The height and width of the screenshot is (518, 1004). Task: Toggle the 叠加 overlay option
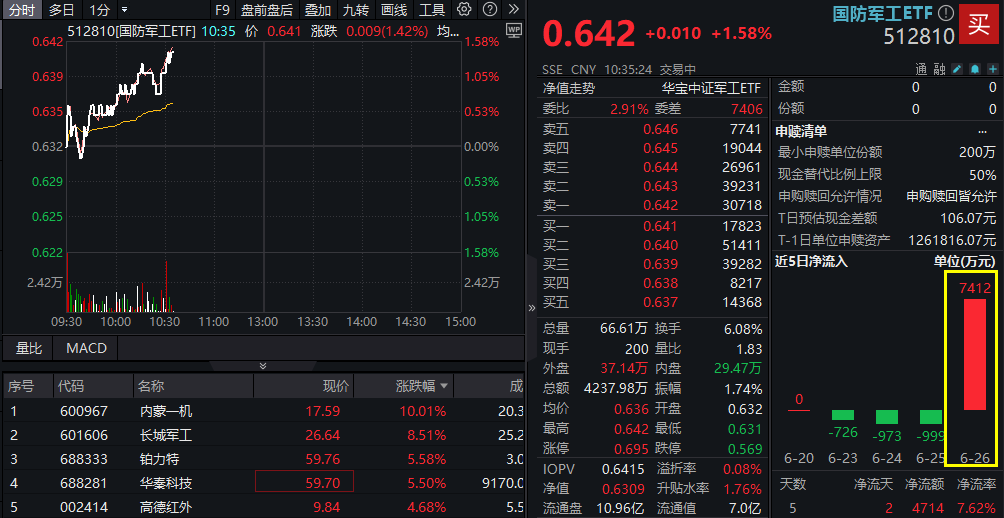(317, 10)
